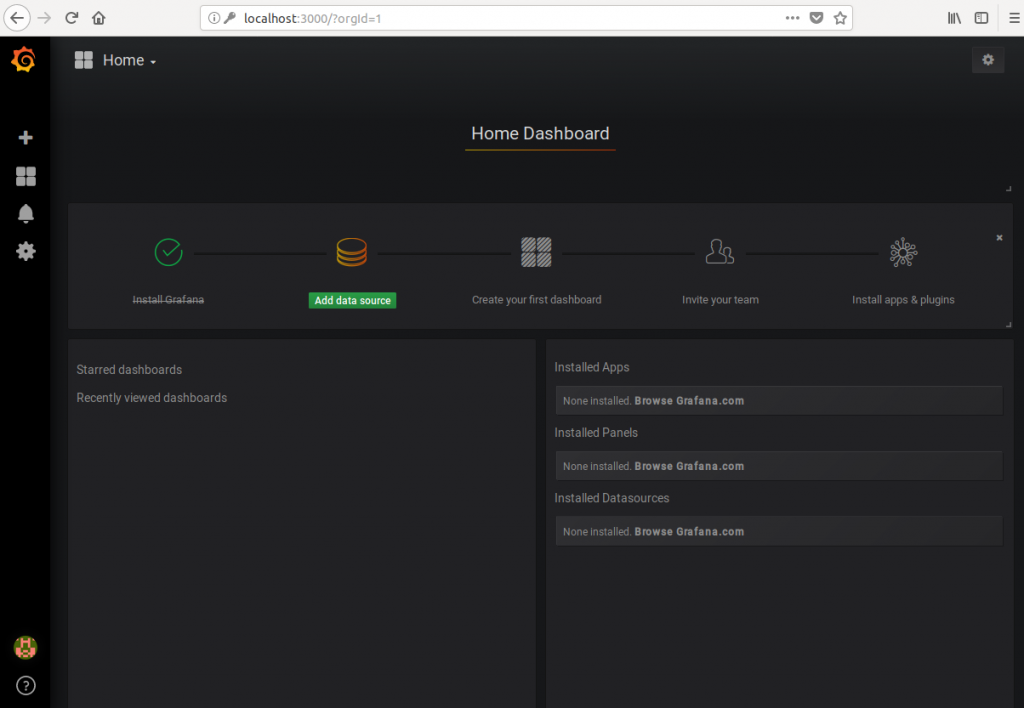The height and width of the screenshot is (708, 1024).
Task: Click the Starred dashboards heading
Action: pyautogui.click(x=129, y=370)
